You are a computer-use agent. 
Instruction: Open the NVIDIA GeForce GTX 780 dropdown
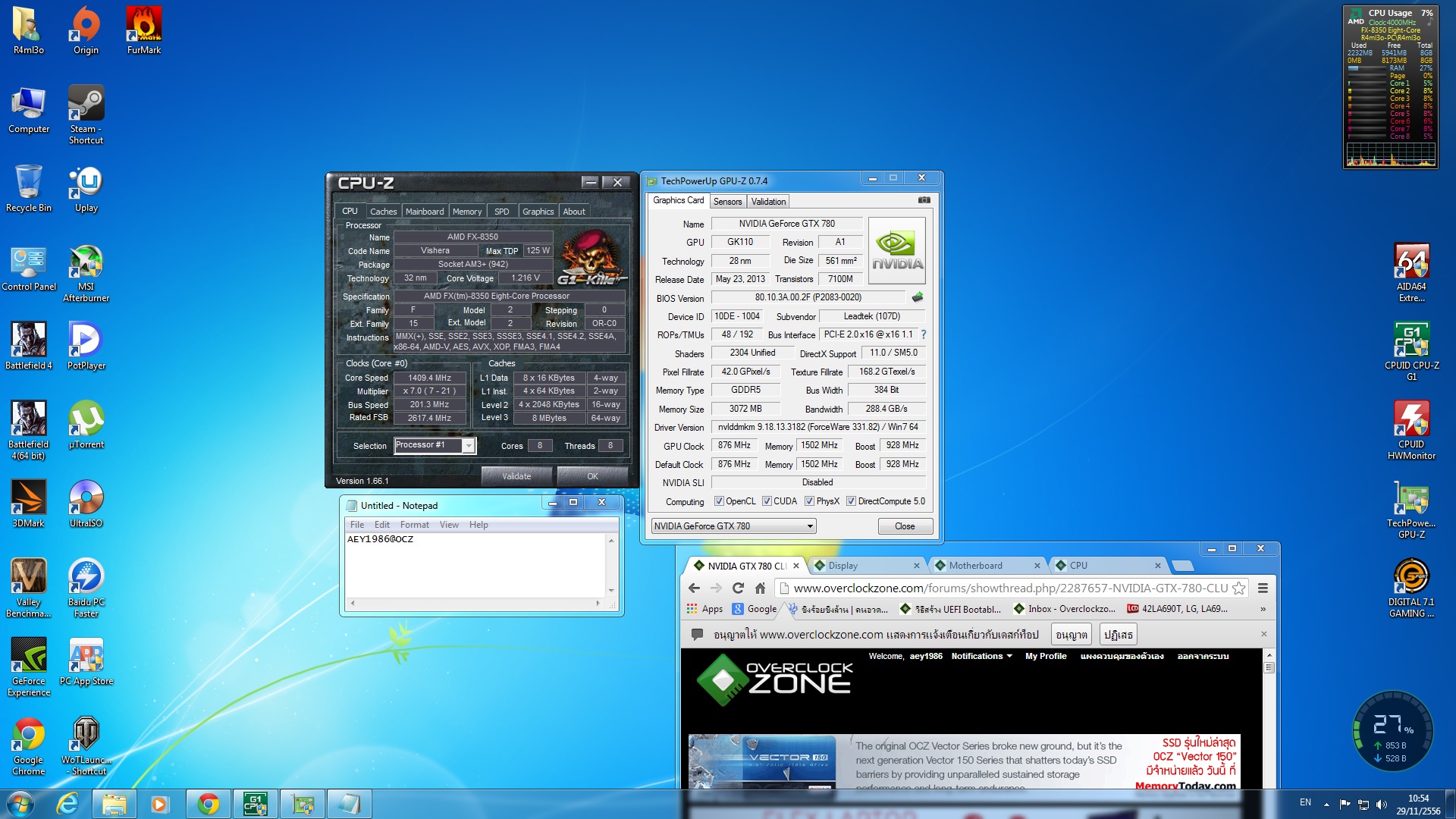[810, 526]
